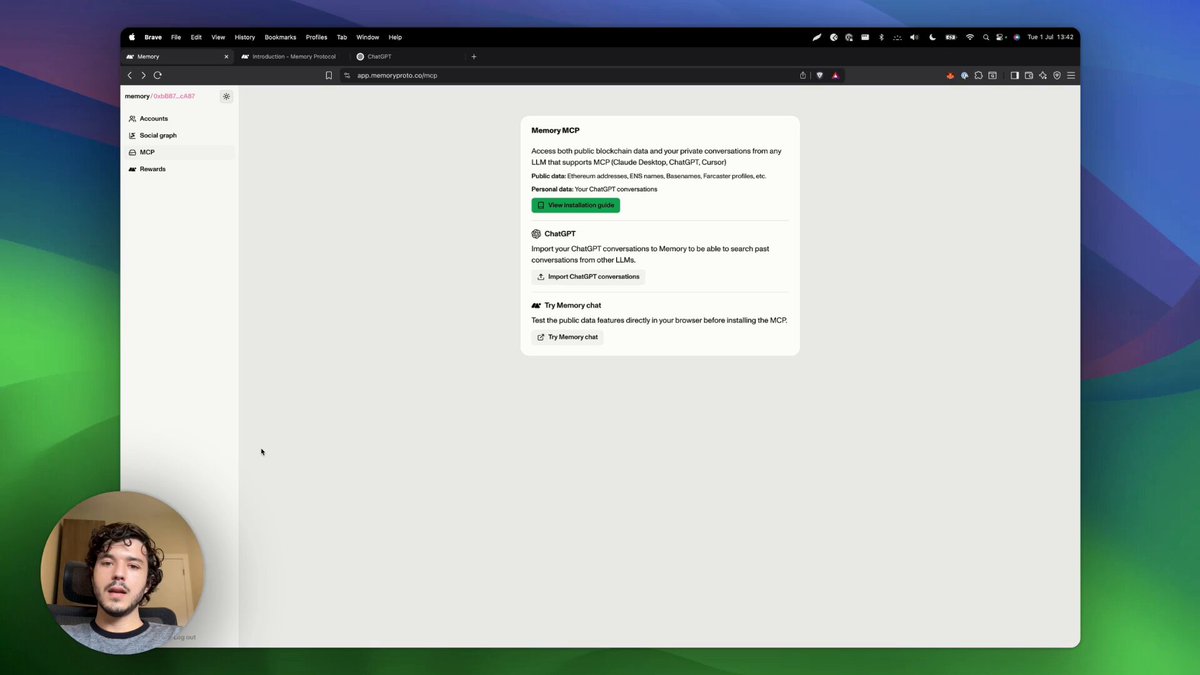
Task: Open Brave VPN icon
Action: (1056, 75)
